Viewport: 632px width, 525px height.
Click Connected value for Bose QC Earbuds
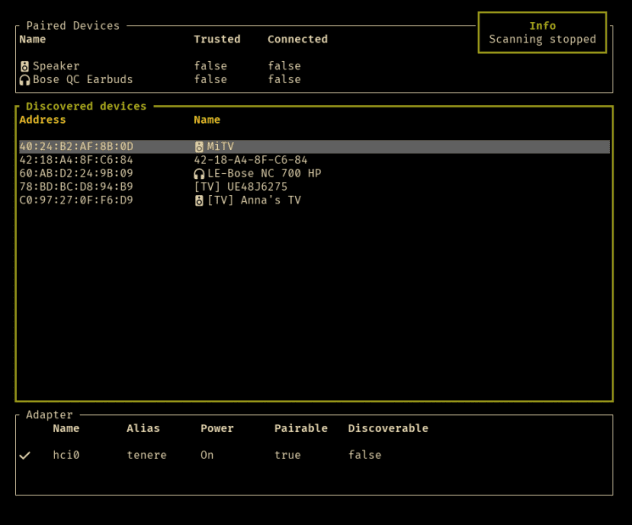tap(284, 79)
